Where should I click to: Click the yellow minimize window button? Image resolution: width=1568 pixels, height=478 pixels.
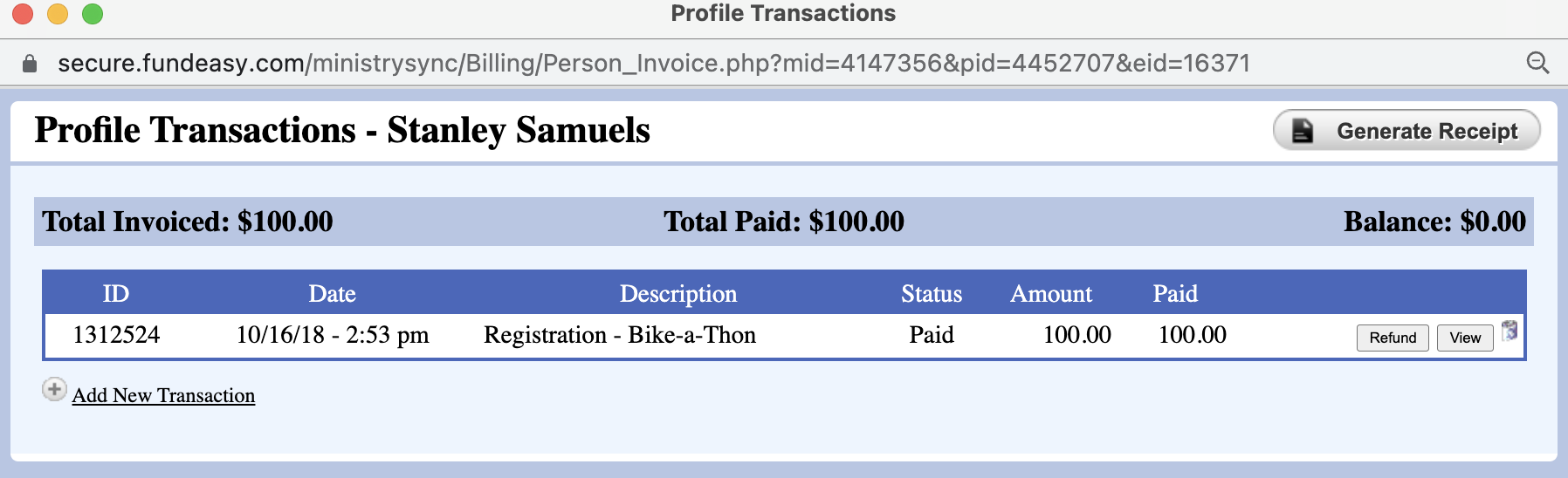tap(58, 14)
